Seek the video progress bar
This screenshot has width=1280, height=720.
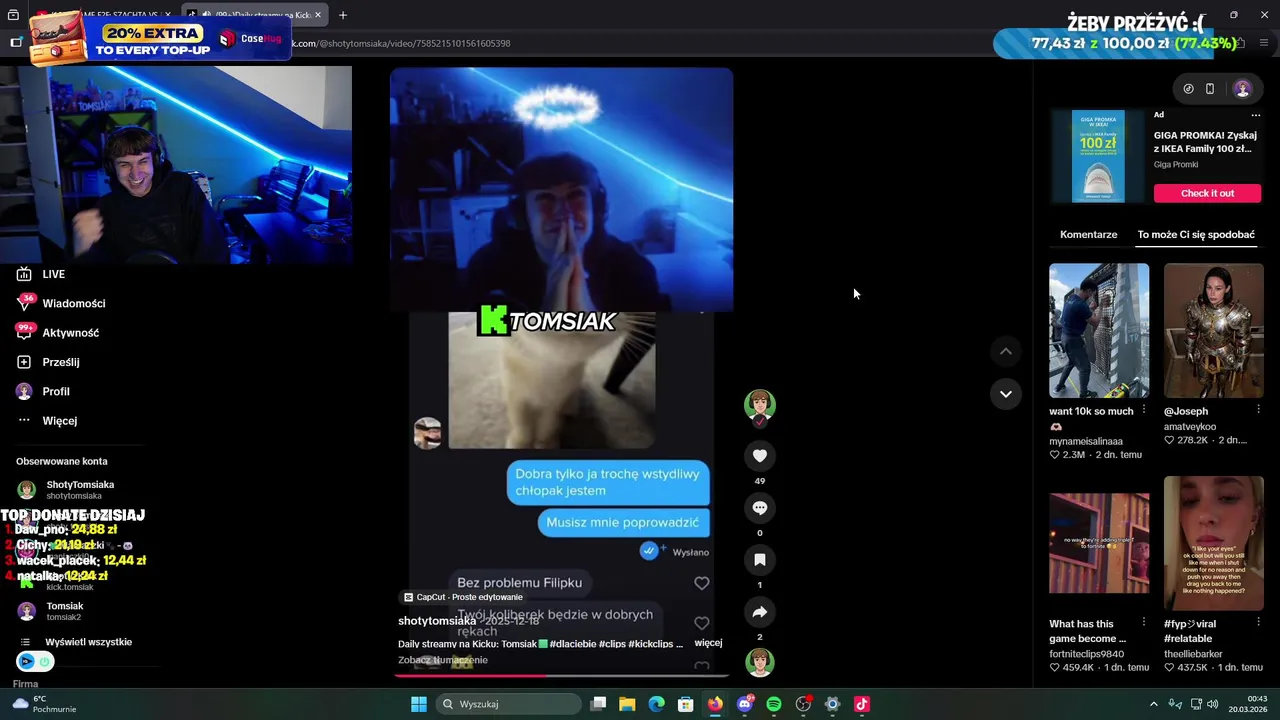(561, 674)
